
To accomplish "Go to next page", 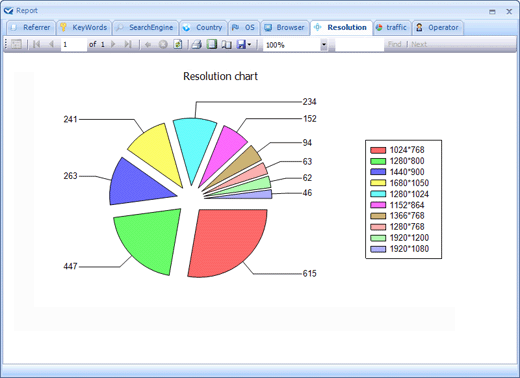I will click(113, 44).
